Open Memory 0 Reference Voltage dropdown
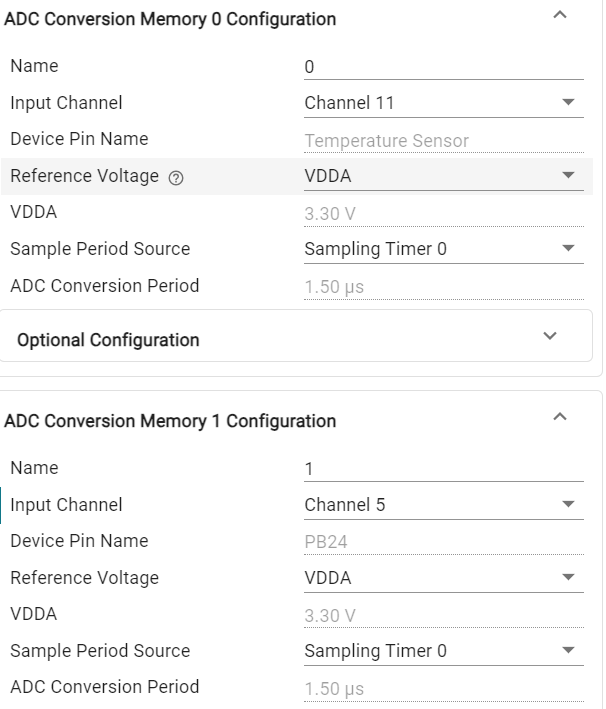Viewport: 606px width, 709px height. 442,176
